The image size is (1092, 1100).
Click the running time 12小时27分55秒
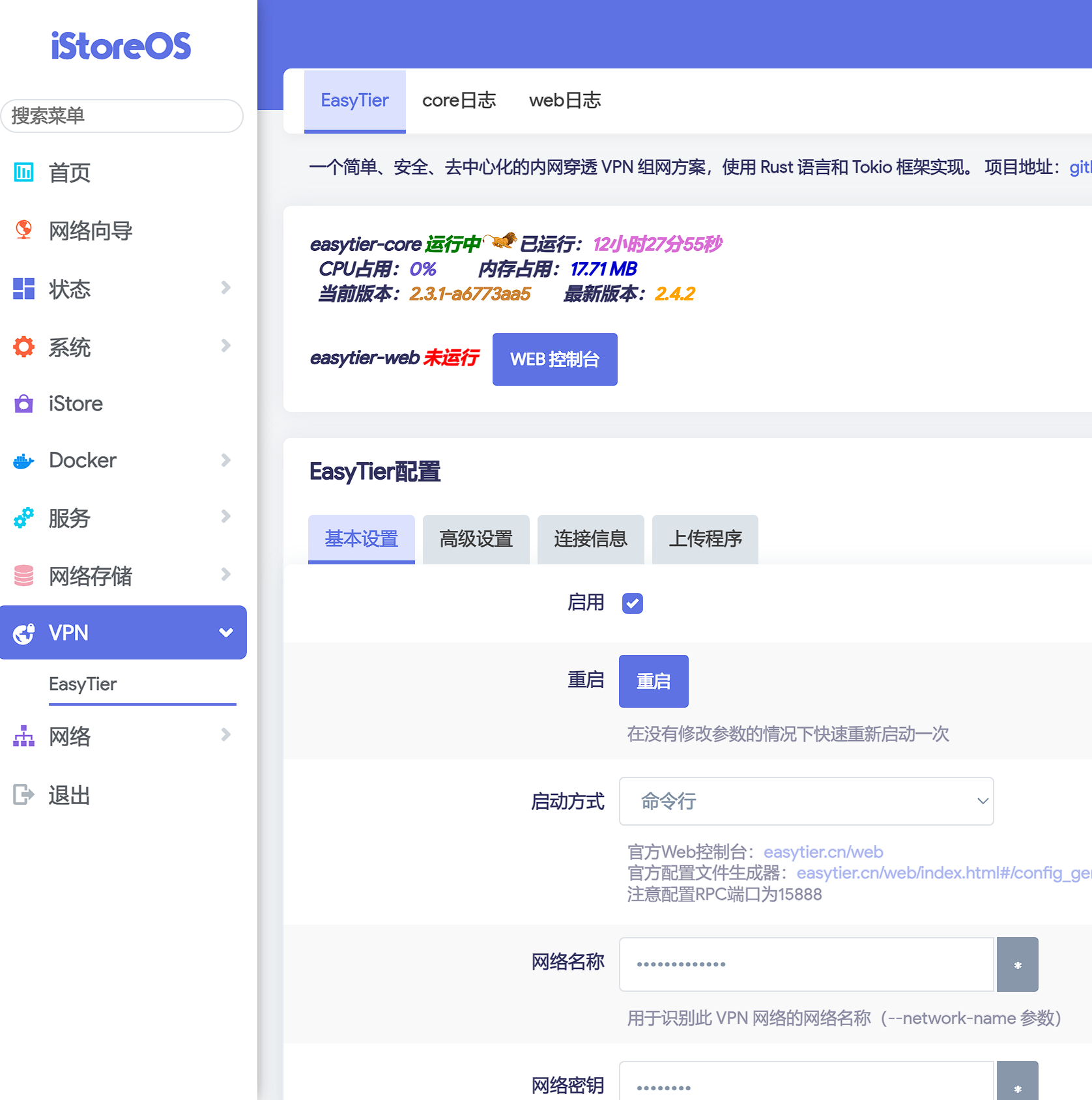[x=657, y=244]
